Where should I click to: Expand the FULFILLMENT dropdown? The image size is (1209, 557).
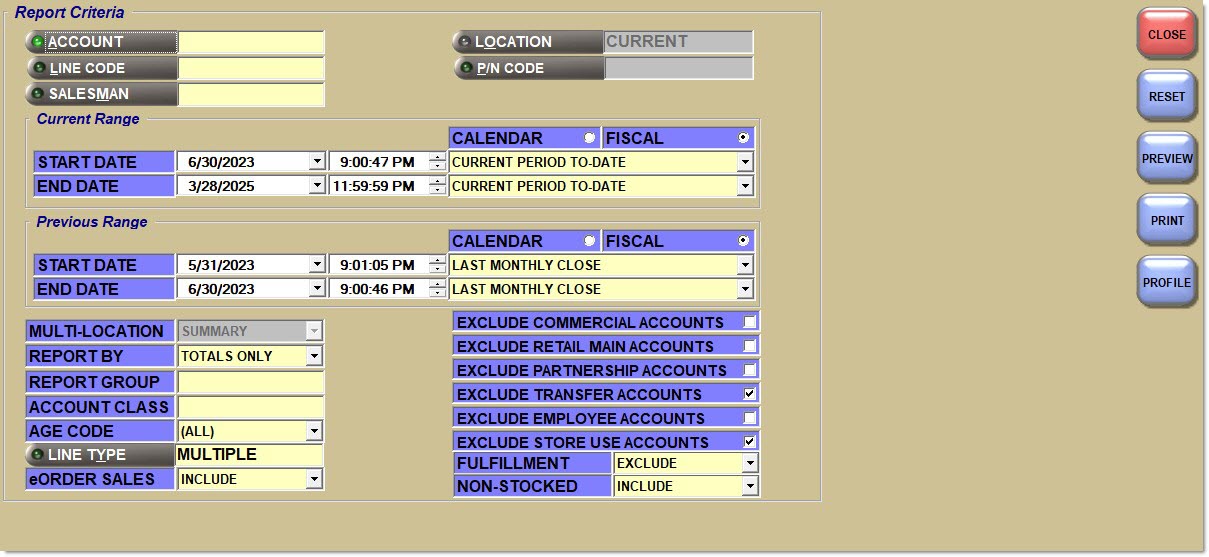coord(749,463)
